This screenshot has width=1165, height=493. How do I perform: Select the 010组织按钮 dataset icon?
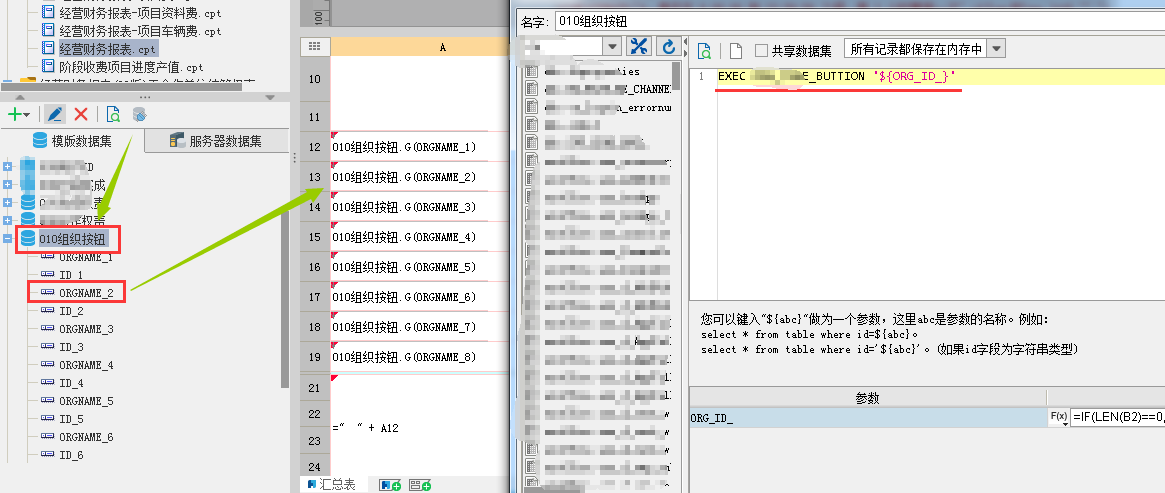(28, 238)
